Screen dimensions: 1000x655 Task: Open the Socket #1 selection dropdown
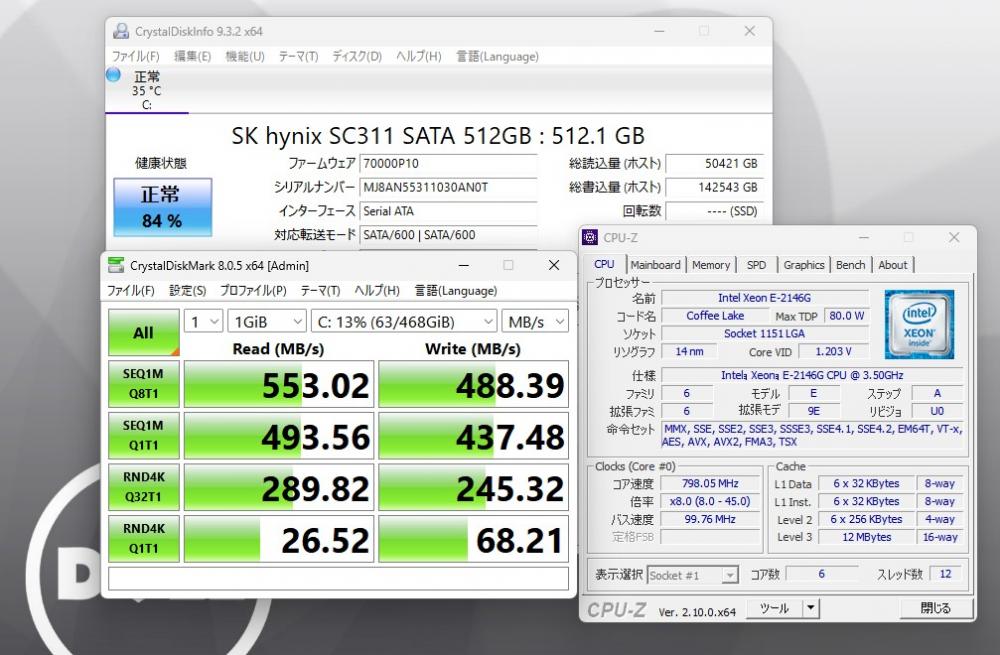pyautogui.click(x=693, y=575)
